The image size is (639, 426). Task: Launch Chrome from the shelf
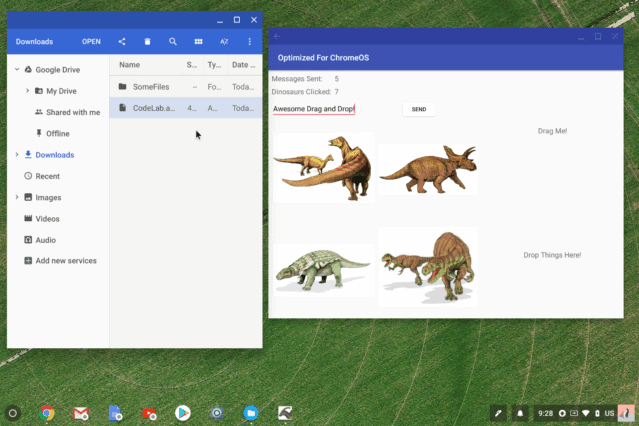[x=47, y=412]
